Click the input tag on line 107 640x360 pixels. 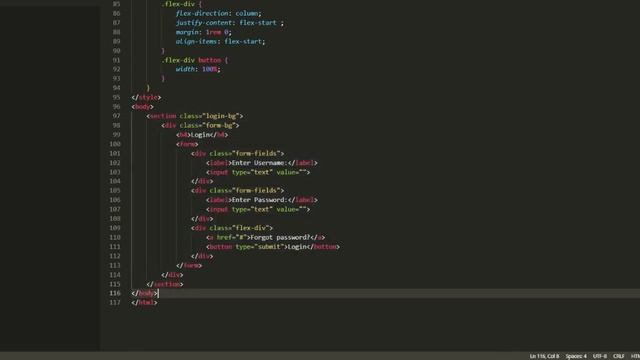pos(258,209)
